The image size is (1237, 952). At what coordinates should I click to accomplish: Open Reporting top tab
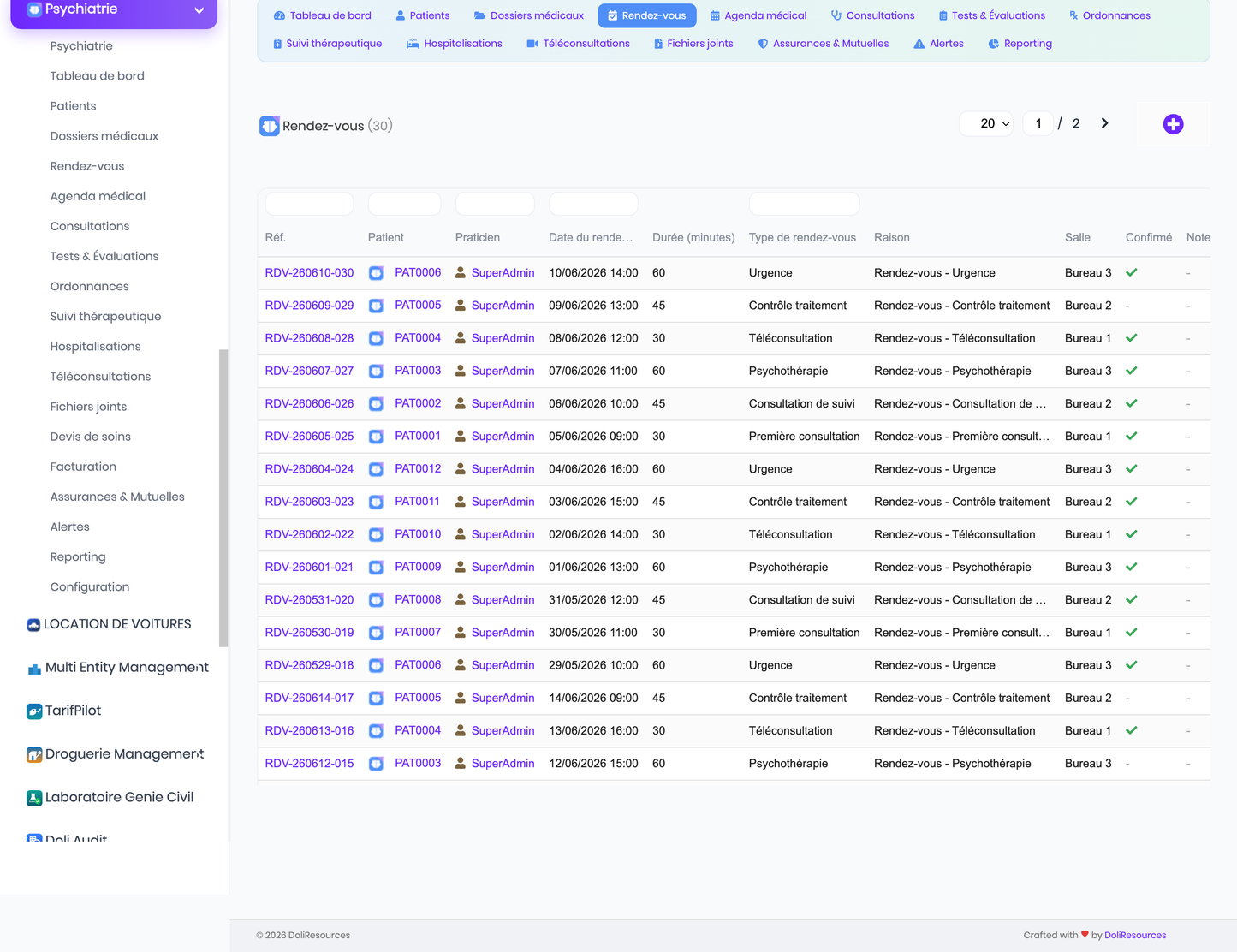[x=1020, y=44]
